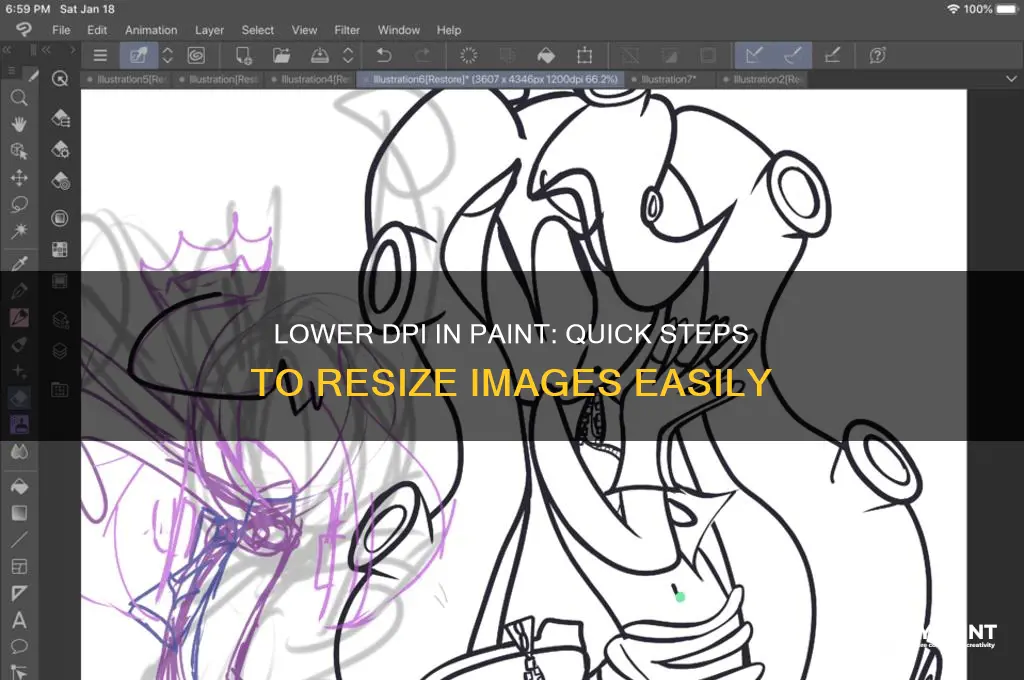Toggle Snap to Ruler

(754, 56)
